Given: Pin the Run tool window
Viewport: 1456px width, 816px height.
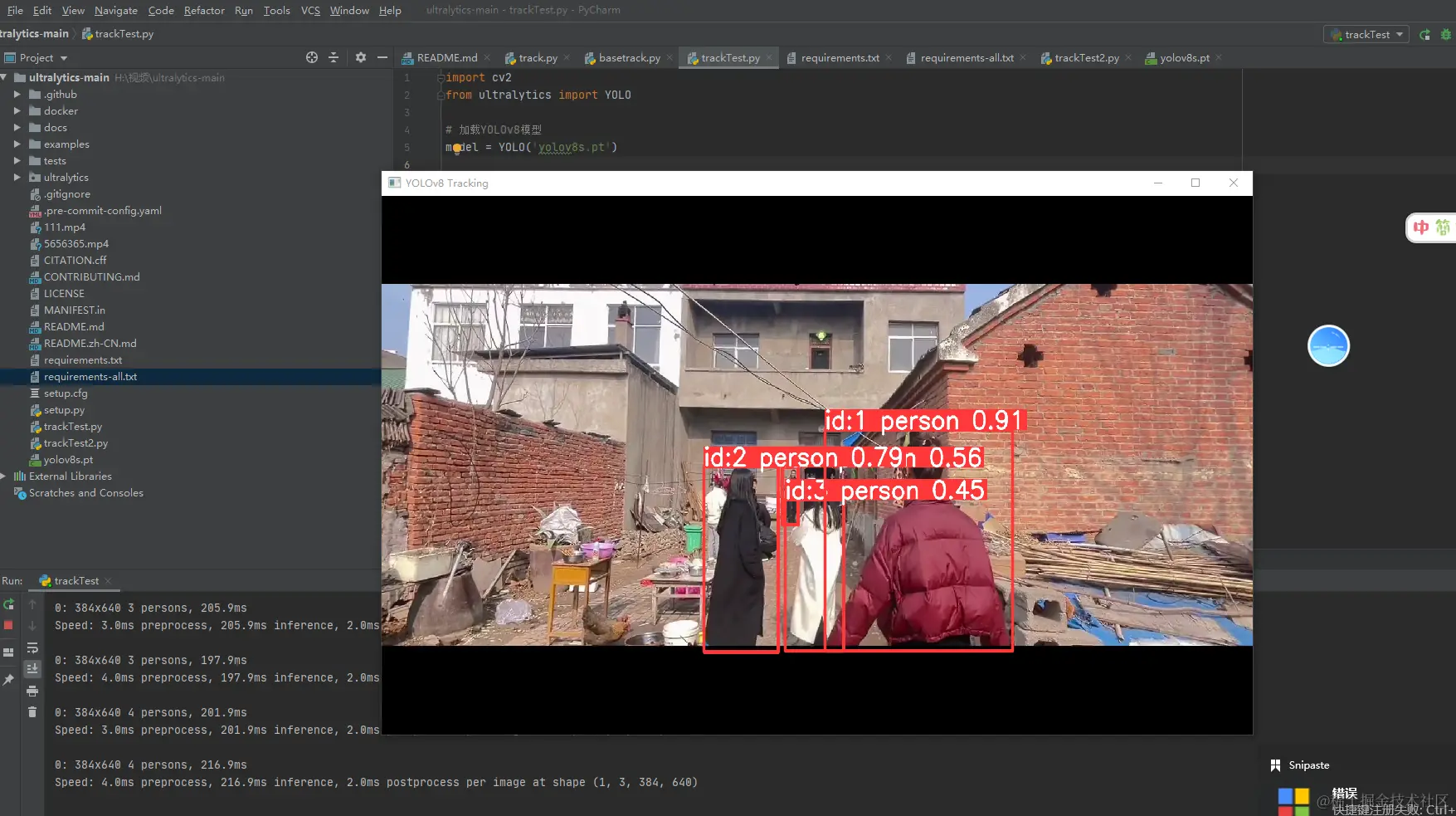Looking at the screenshot, I should click(8, 680).
